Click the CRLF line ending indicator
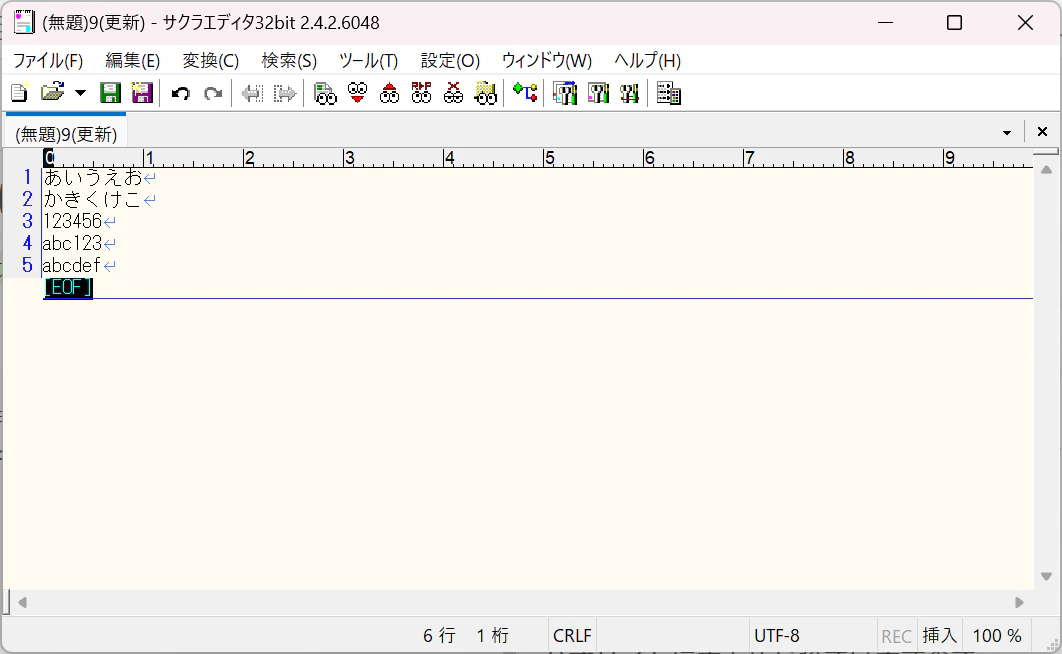This screenshot has width=1062, height=654. click(572, 636)
